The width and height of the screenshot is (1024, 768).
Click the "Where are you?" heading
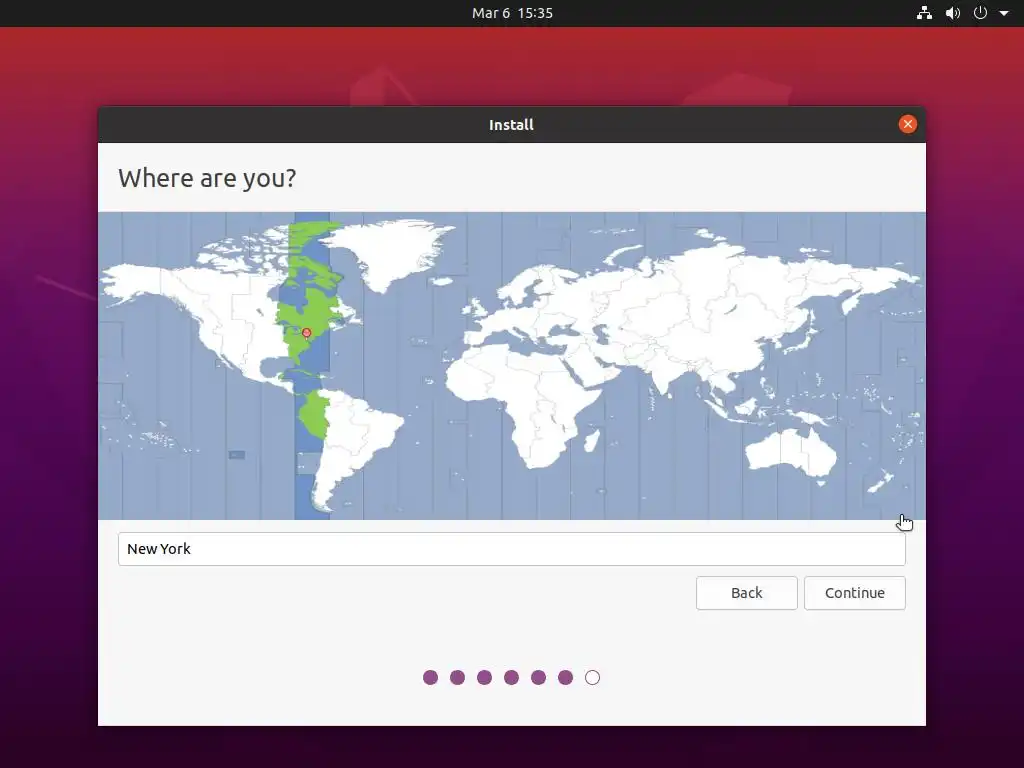(x=207, y=178)
